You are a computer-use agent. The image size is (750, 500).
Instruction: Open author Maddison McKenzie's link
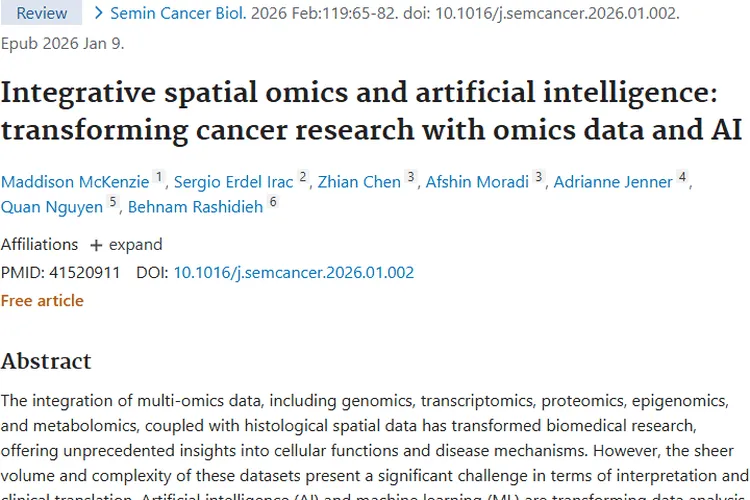pyautogui.click(x=75, y=181)
